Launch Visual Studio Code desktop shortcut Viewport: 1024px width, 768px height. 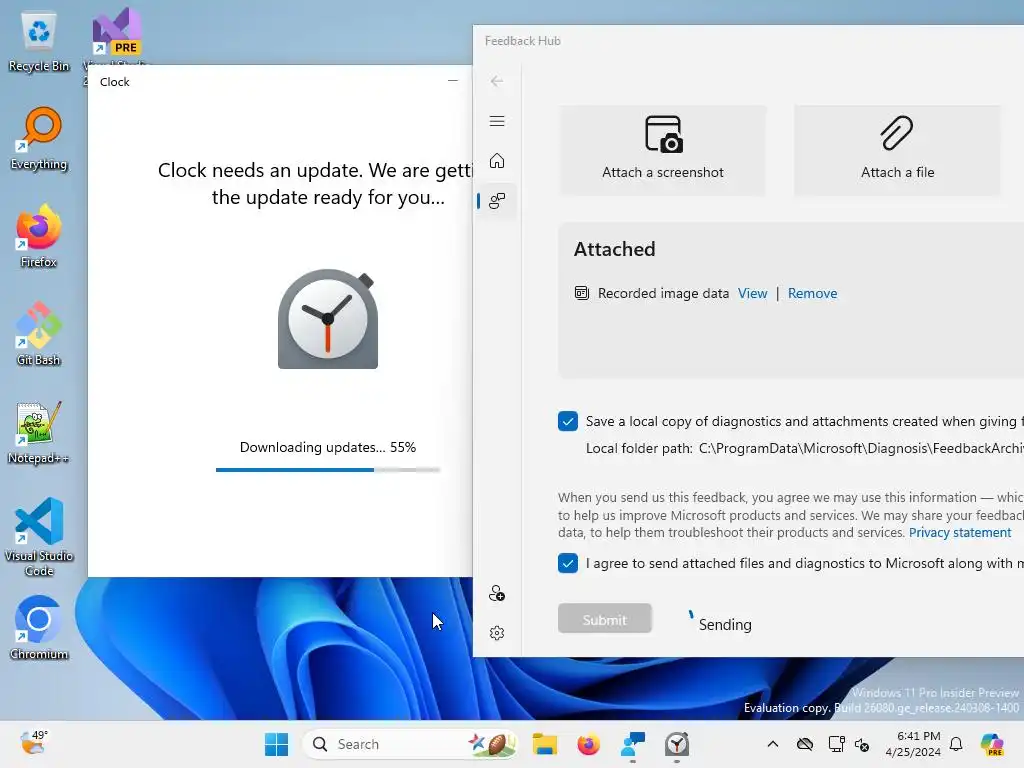click(x=39, y=537)
